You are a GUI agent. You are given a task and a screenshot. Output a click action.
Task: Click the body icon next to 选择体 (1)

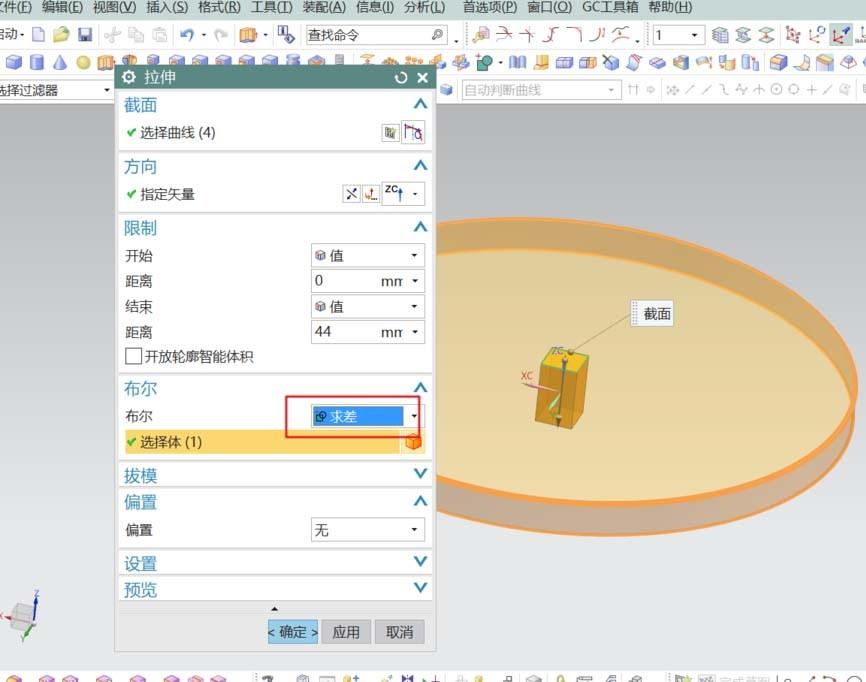point(414,439)
